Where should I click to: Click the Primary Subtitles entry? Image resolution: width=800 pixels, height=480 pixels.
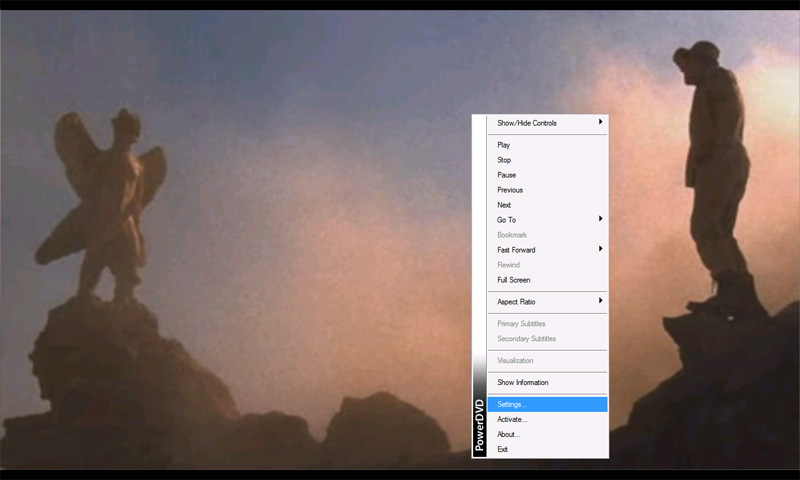[547, 324]
